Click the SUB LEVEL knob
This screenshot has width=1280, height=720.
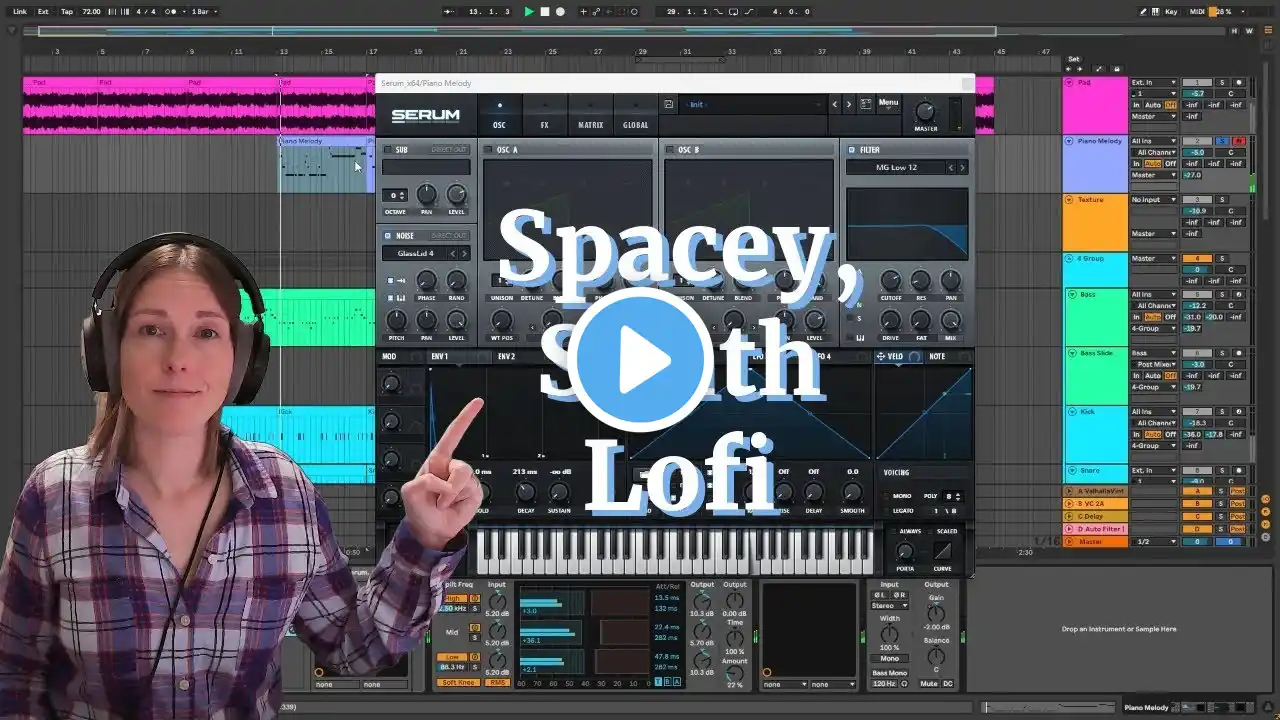click(x=456, y=194)
